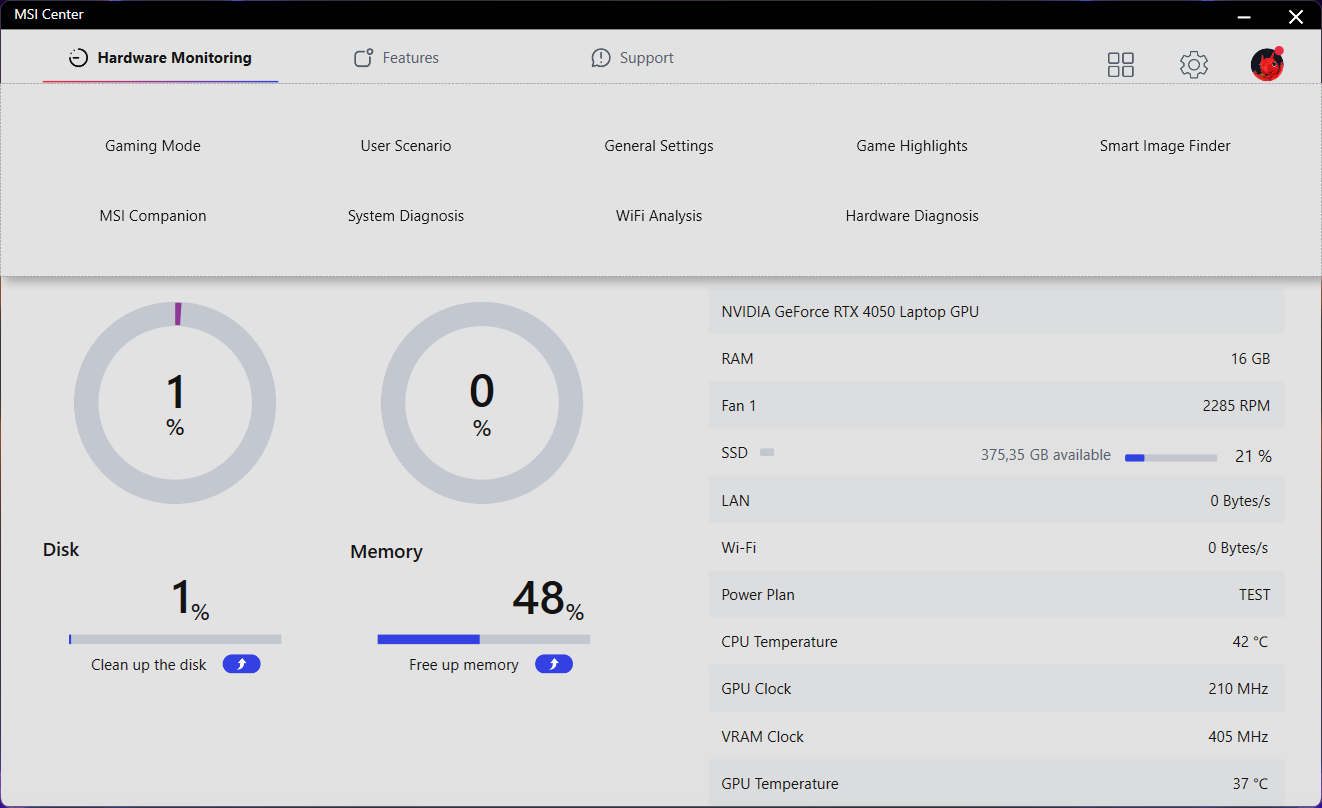Open the apps grid view icon
Image resolution: width=1322 pixels, height=808 pixels.
1121,65
